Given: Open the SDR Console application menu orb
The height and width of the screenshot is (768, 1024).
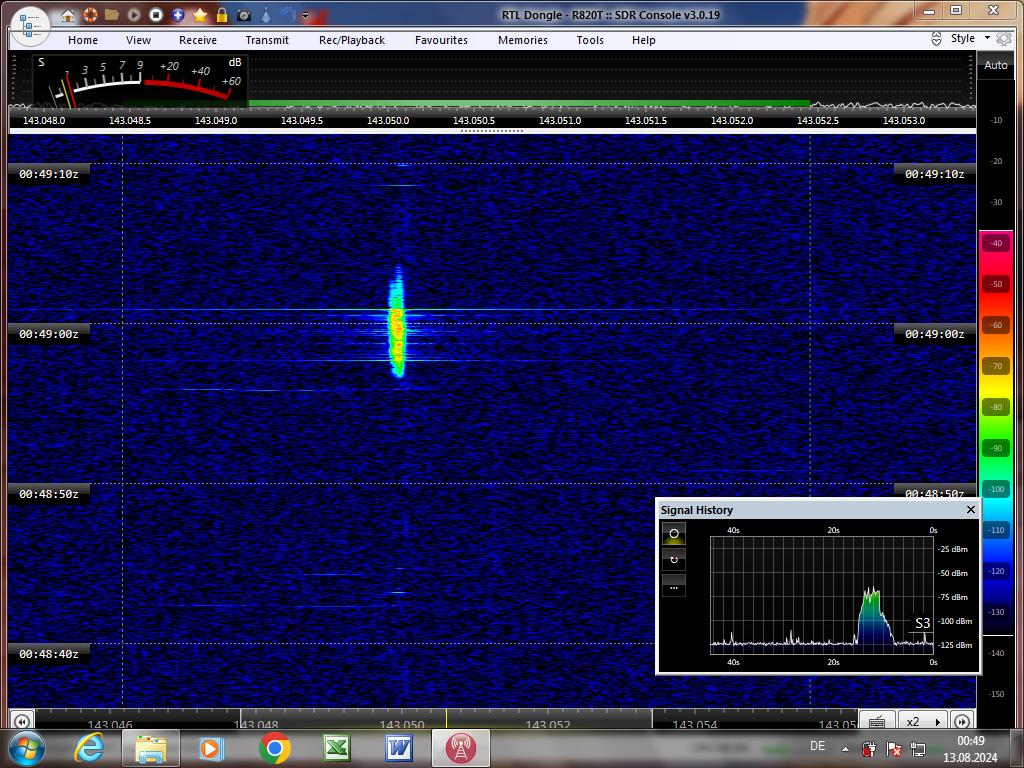Looking at the screenshot, I should click(30, 26).
